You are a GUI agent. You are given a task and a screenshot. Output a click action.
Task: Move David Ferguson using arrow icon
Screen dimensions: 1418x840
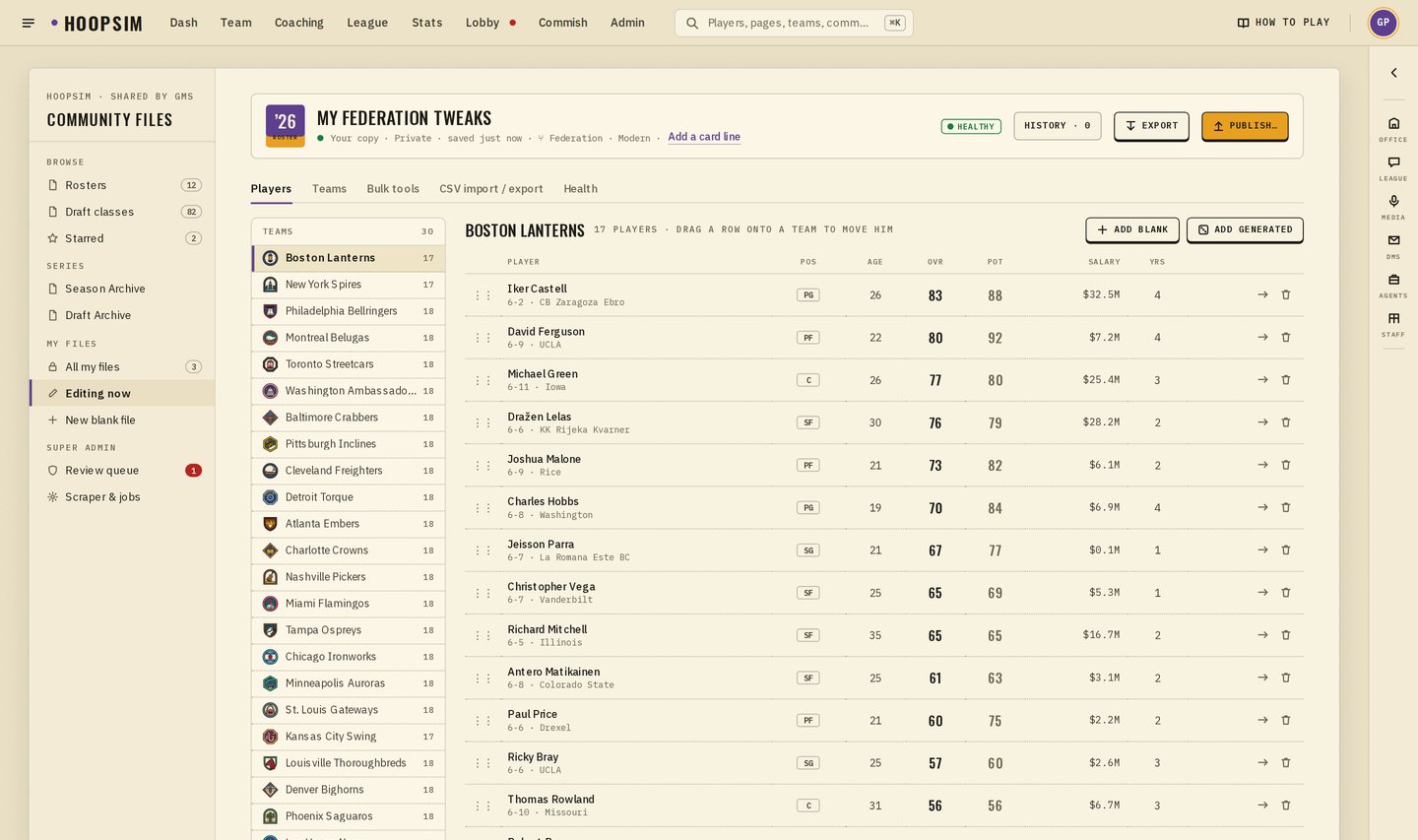1262,337
